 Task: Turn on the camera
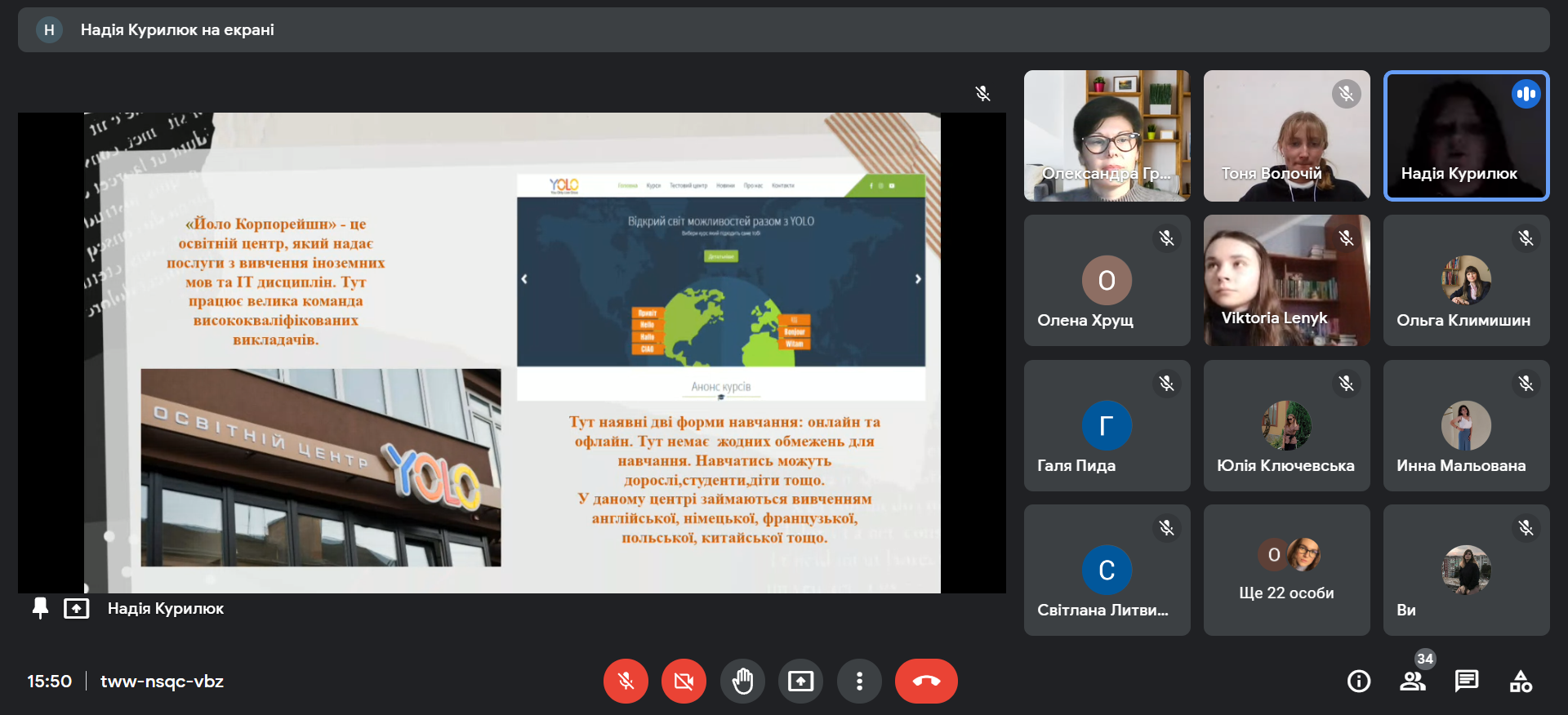point(684,681)
